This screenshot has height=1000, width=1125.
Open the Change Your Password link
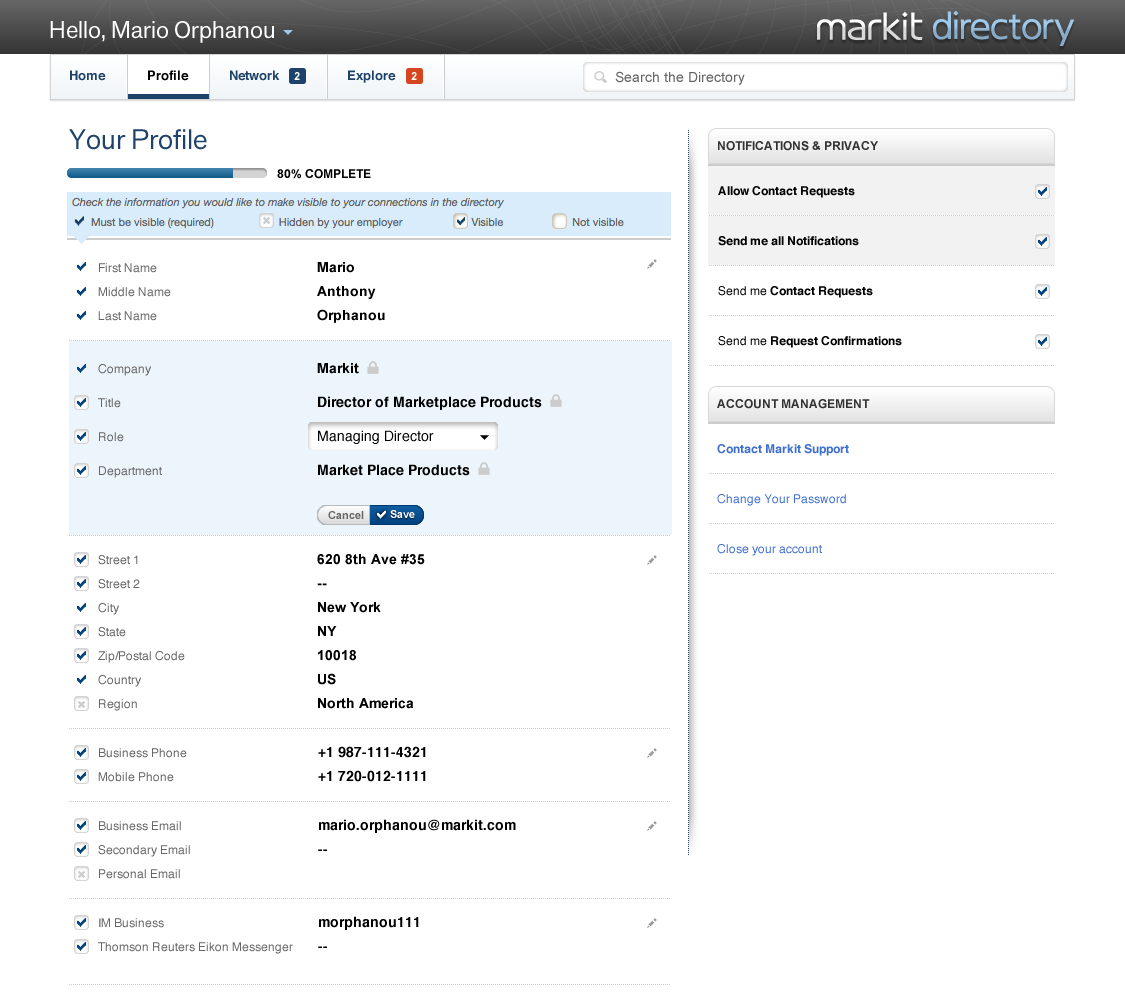(781, 499)
